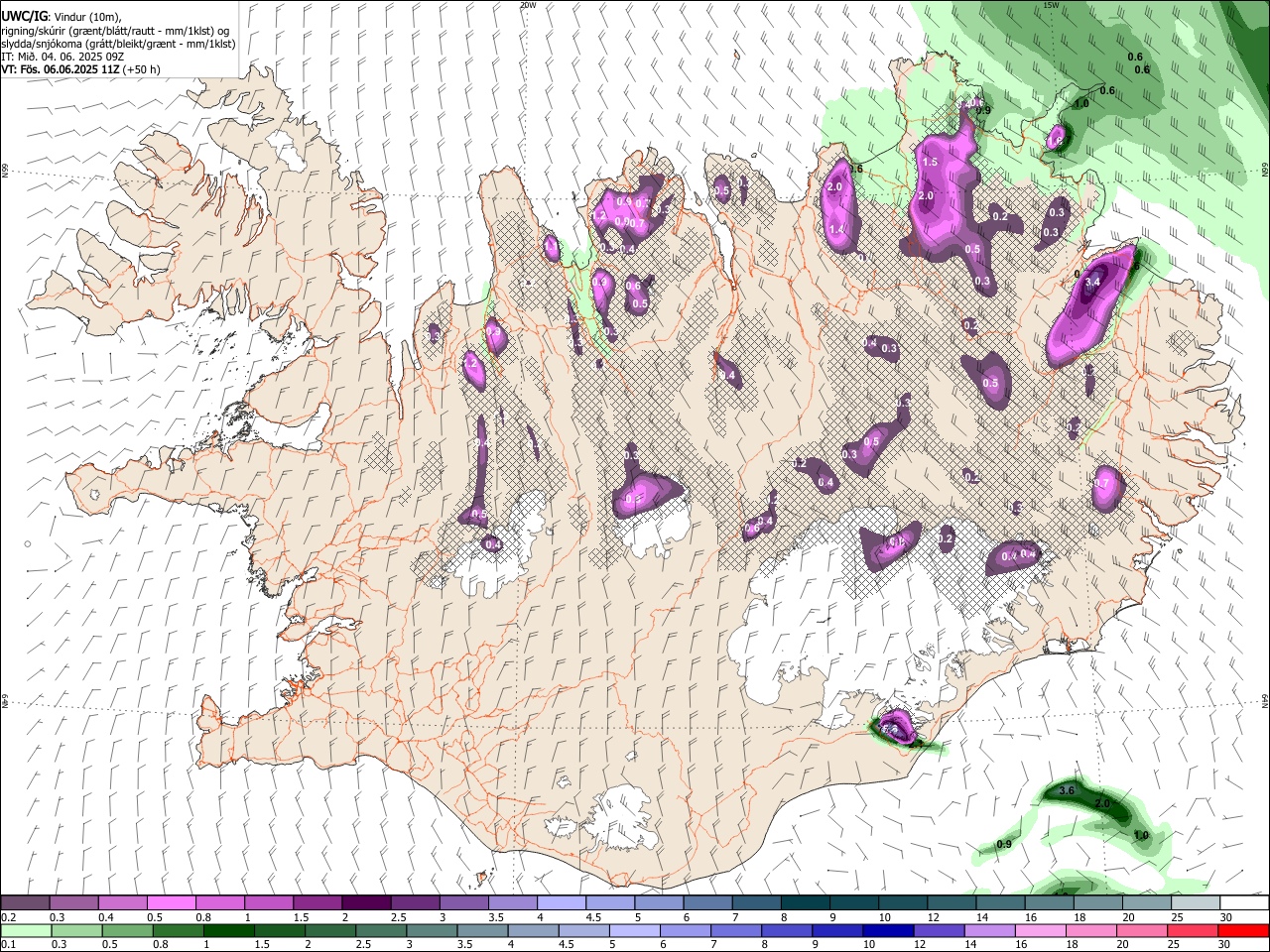
Task: Click the light blue 5 swatch on the rain scale
Action: pyautogui.click(x=634, y=930)
